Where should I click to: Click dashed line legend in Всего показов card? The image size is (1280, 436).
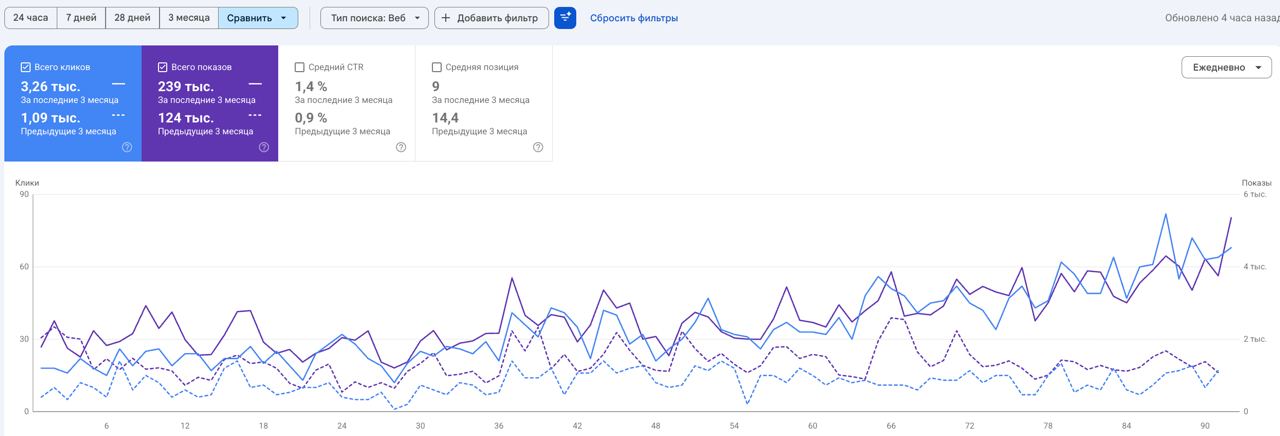click(255, 115)
